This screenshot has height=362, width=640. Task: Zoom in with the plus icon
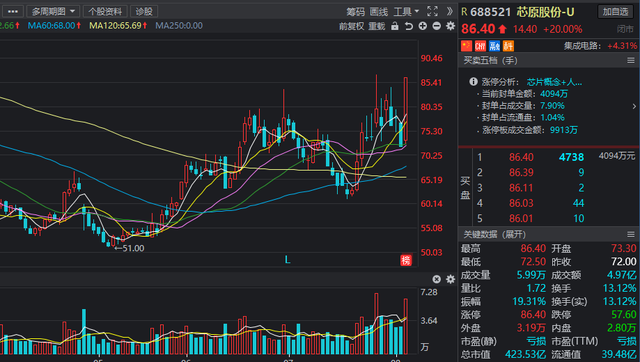click(422, 26)
